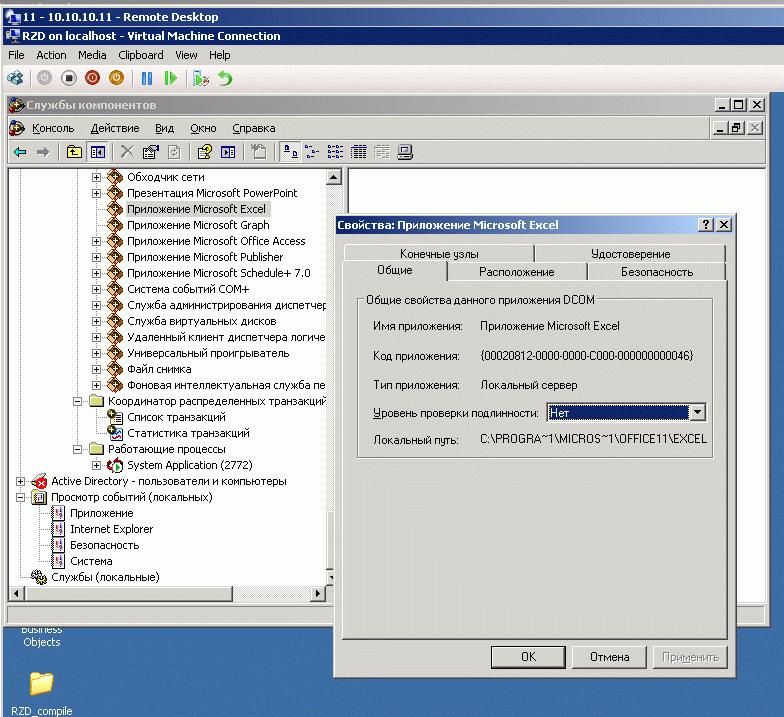This screenshot has width=784, height=717.
Task: Open Уровень проверки подлинности dropdown
Action: point(697,412)
